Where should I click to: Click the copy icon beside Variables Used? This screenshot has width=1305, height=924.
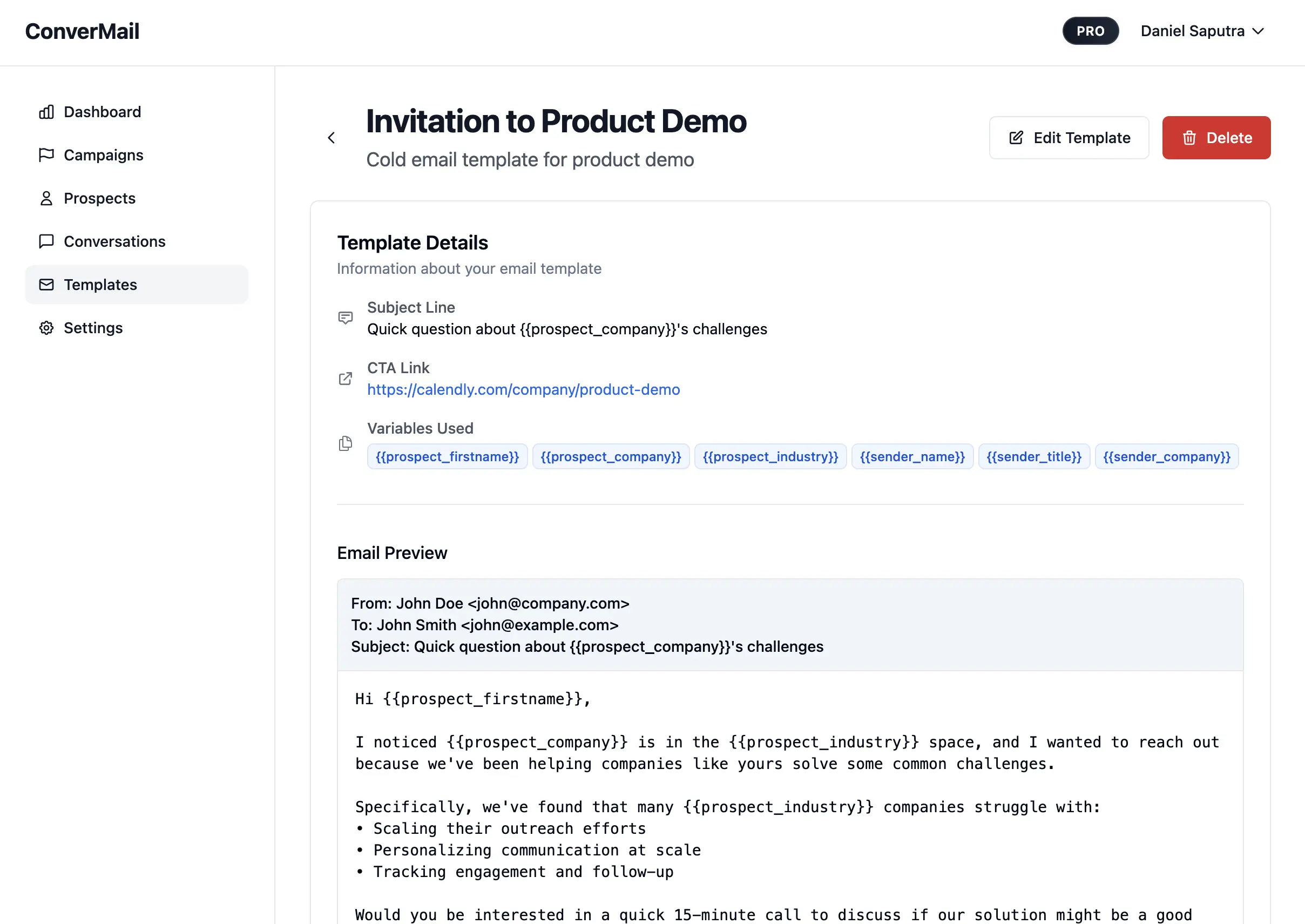tap(346, 443)
